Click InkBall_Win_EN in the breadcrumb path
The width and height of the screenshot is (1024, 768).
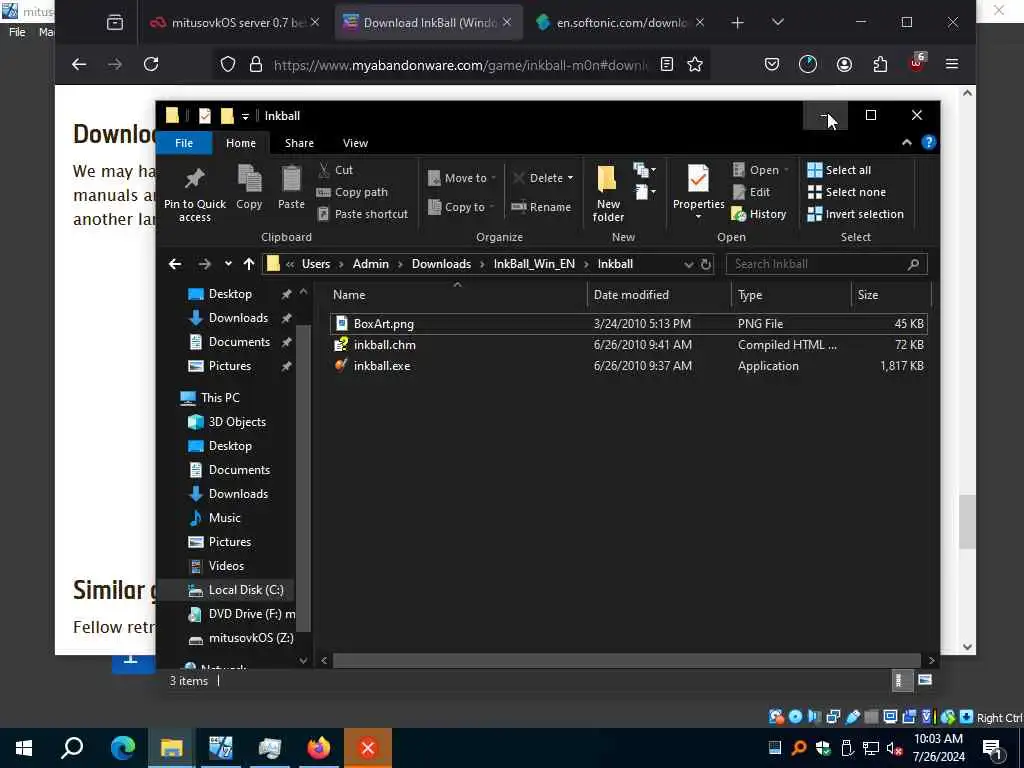534,264
